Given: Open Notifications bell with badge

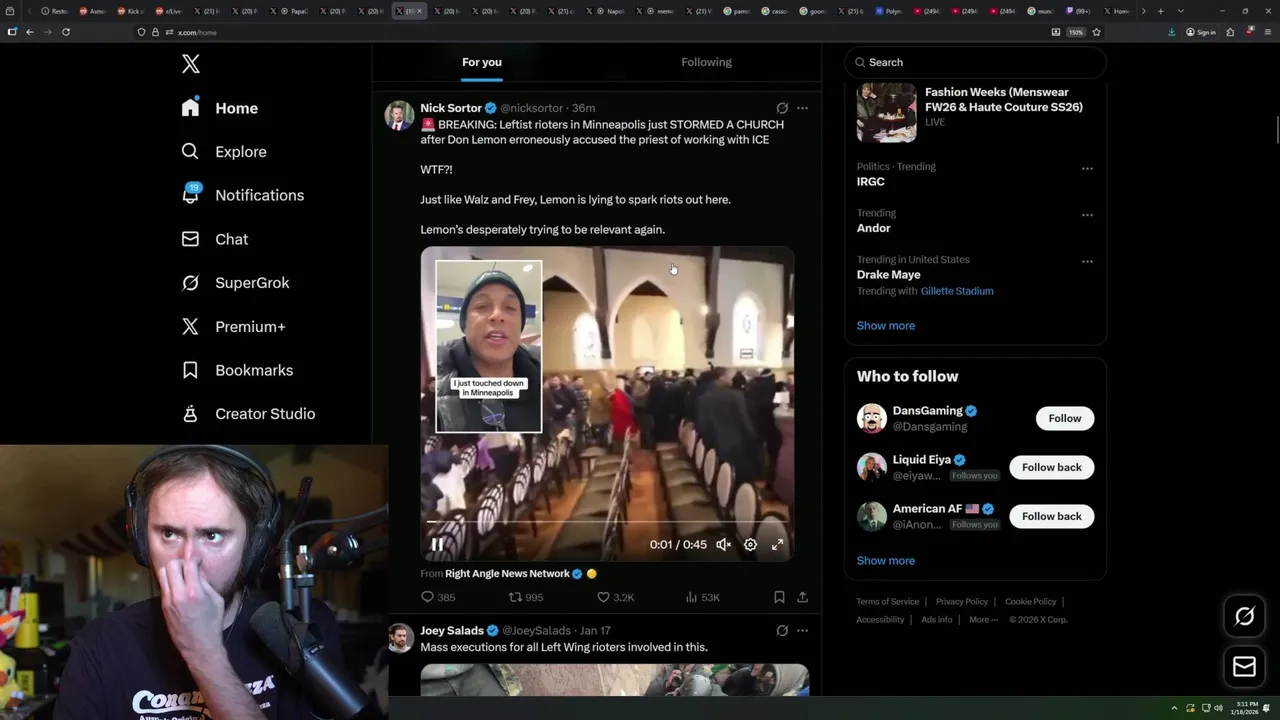Looking at the screenshot, I should (x=190, y=194).
